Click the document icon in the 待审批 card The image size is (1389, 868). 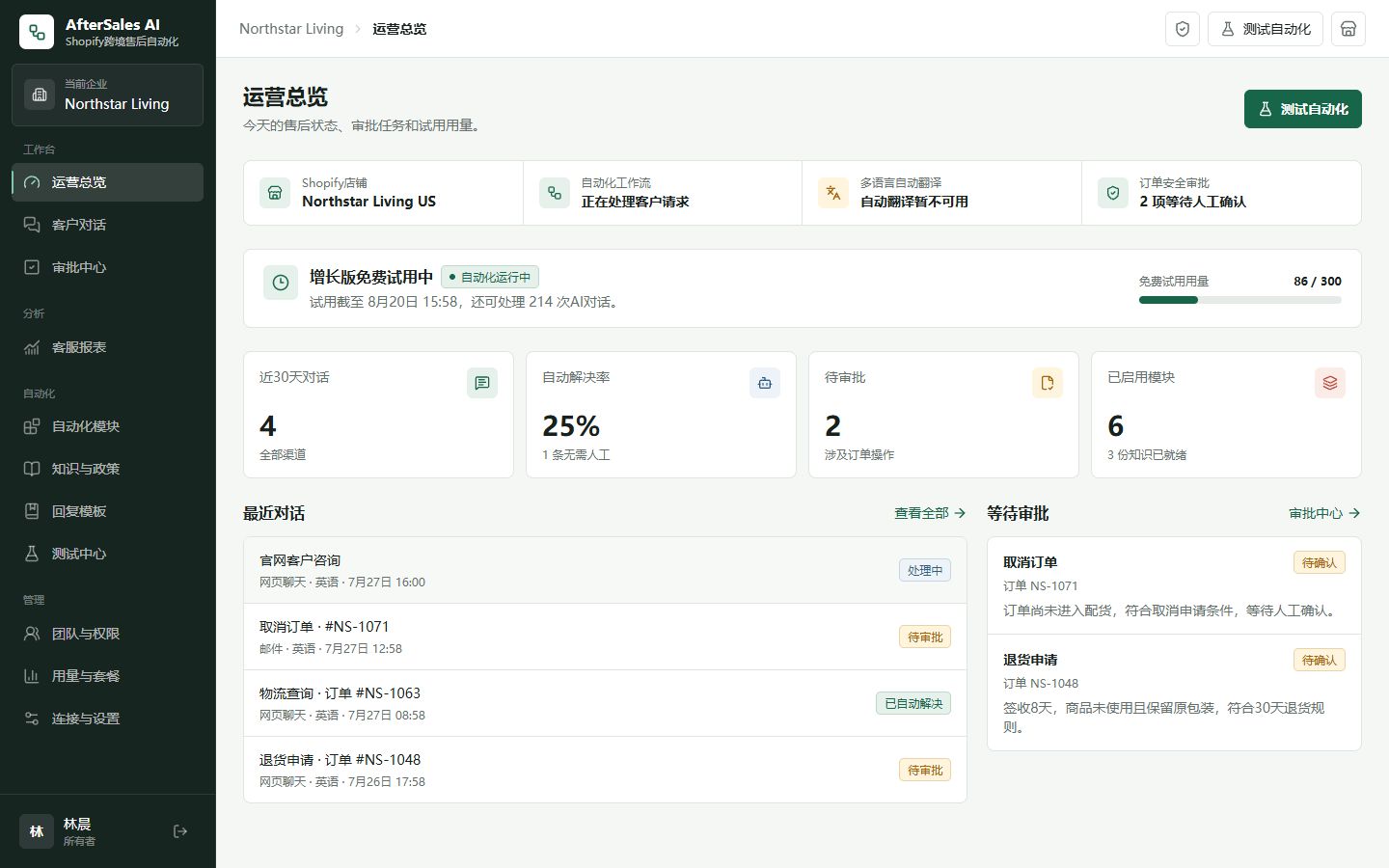(1048, 383)
